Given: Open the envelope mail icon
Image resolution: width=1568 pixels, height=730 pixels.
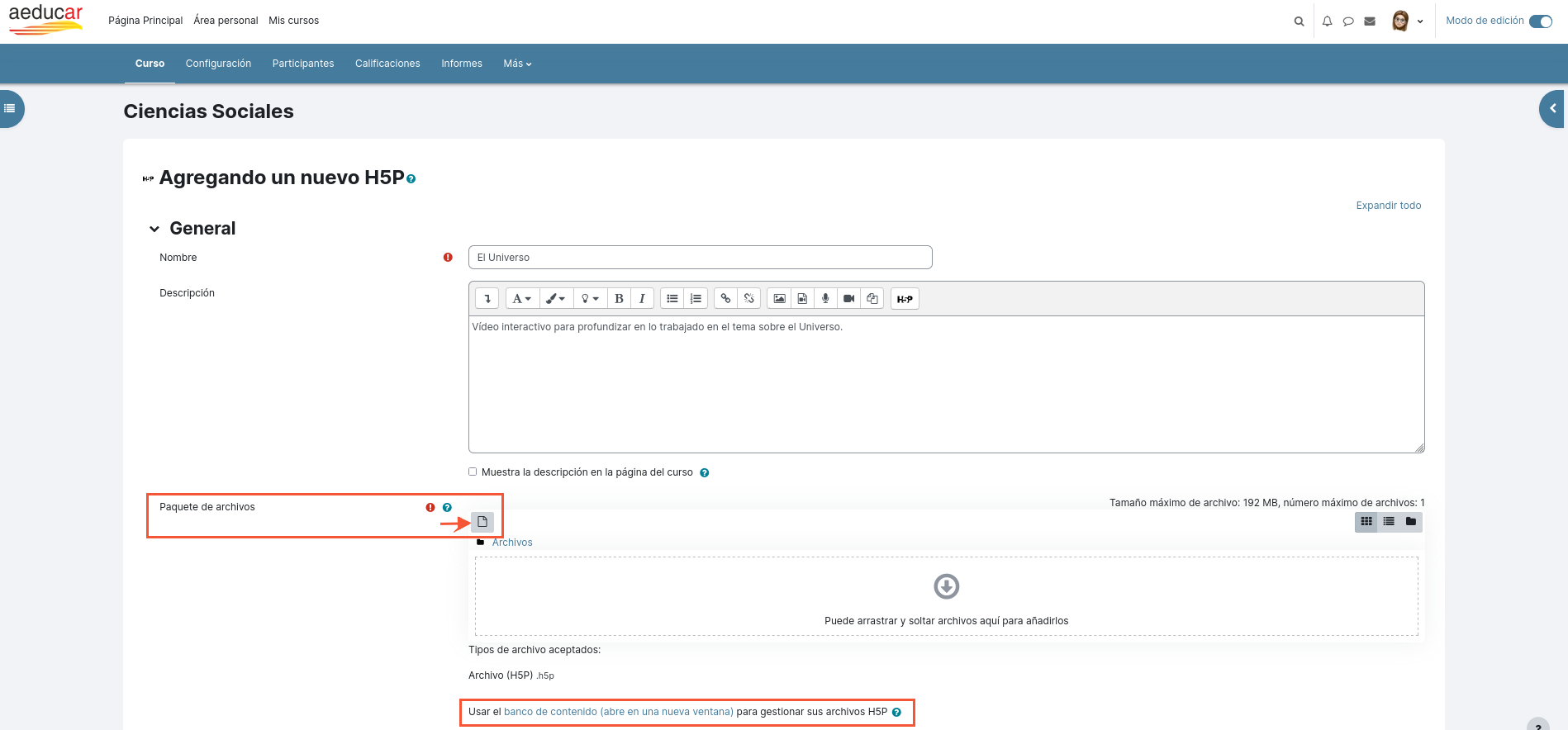Looking at the screenshot, I should coord(1370,21).
